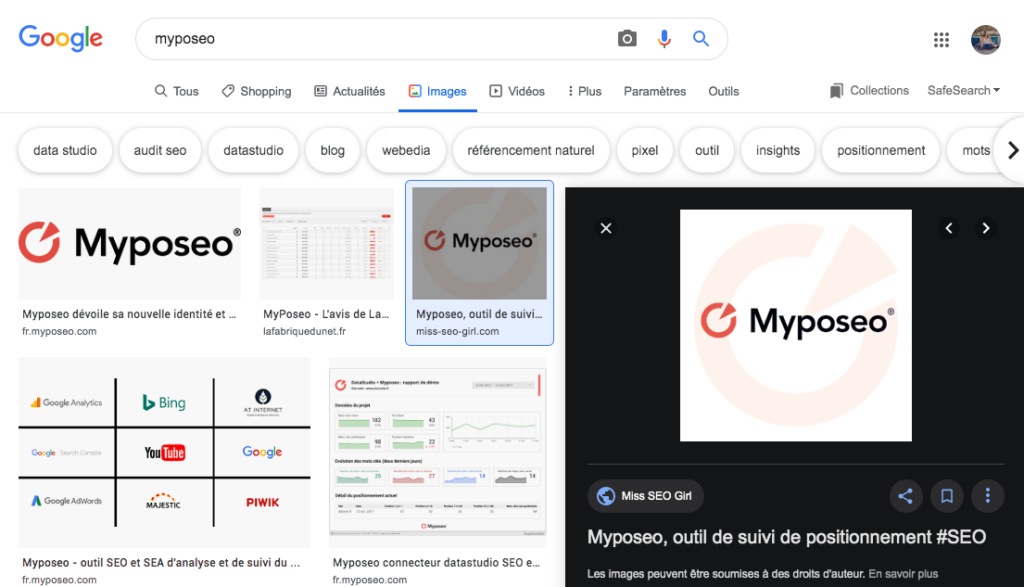
Task: Filter by 'positionnement' chip
Action: [x=881, y=150]
